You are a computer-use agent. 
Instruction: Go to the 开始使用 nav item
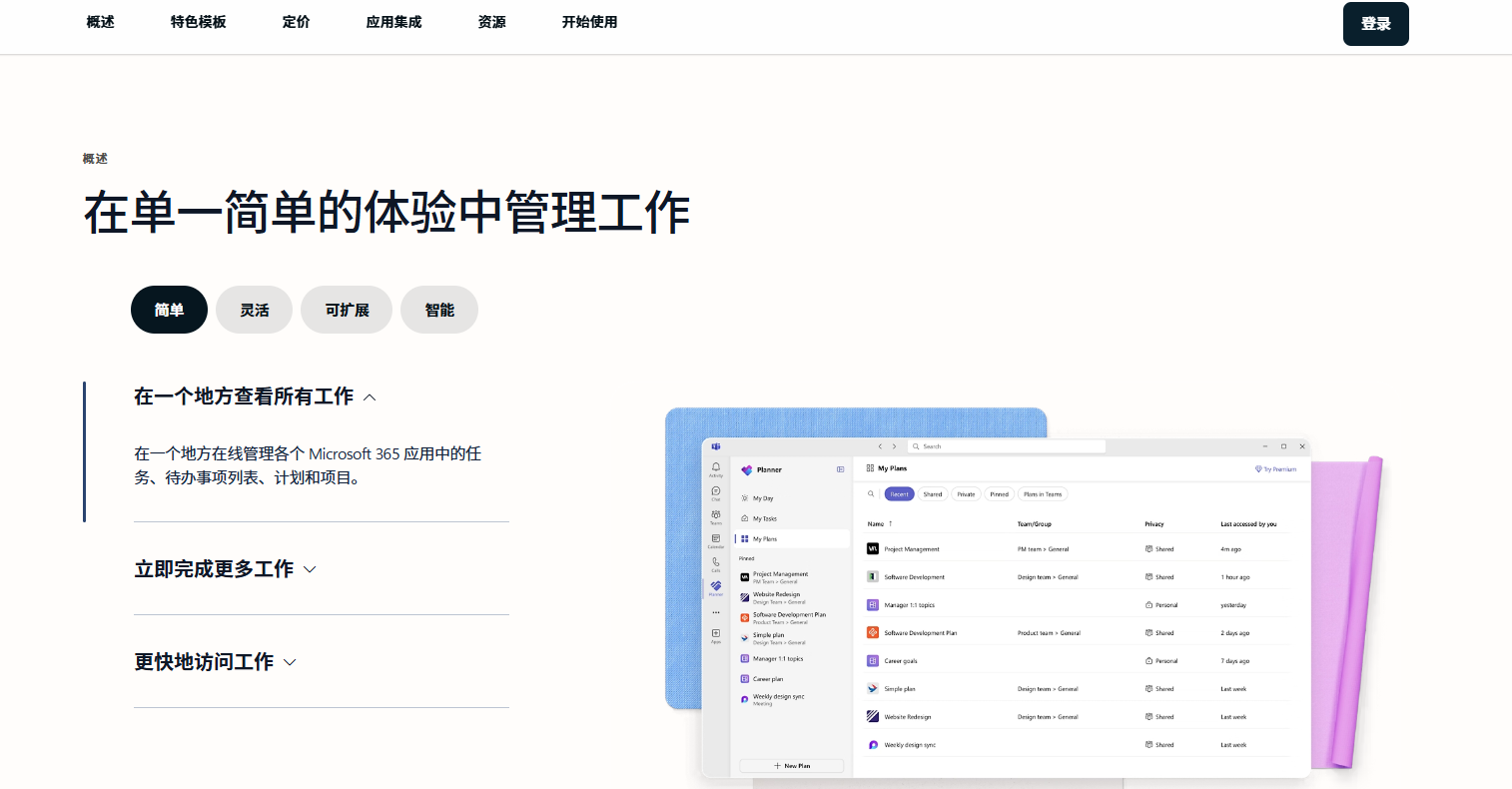click(589, 22)
